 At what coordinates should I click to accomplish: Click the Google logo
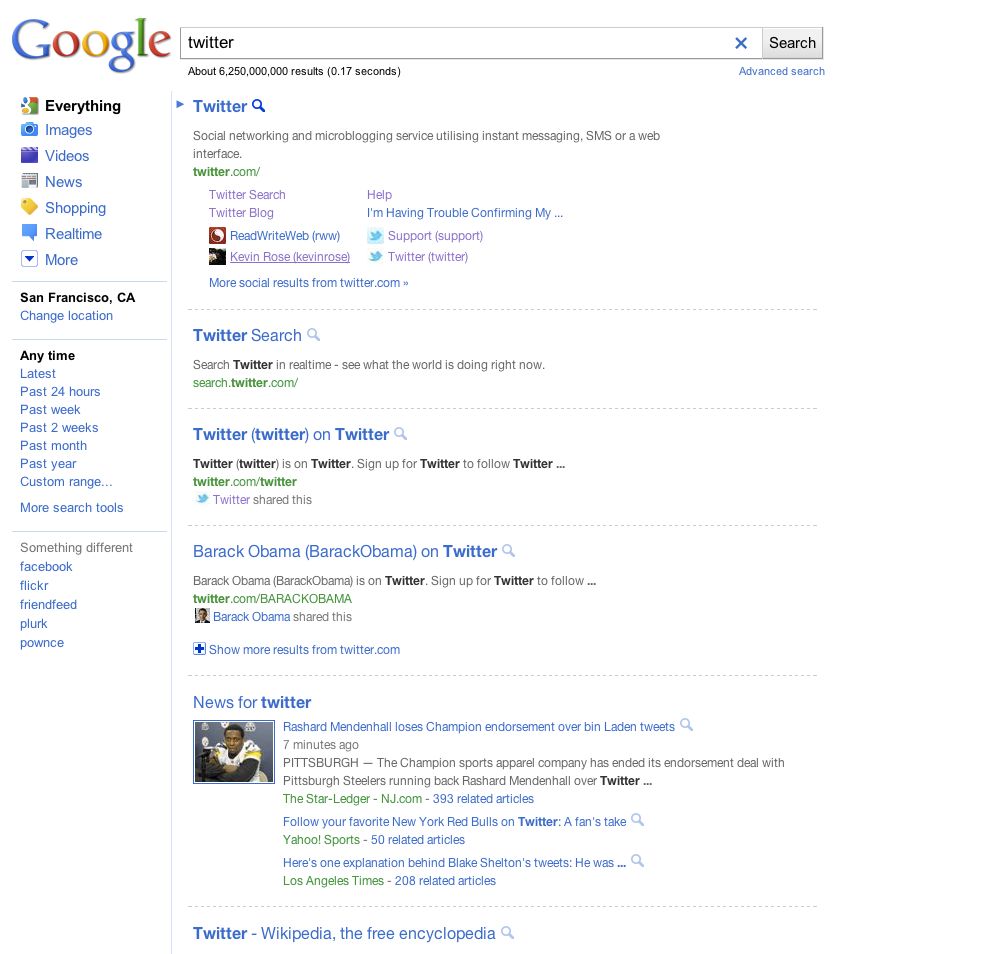[x=91, y=43]
